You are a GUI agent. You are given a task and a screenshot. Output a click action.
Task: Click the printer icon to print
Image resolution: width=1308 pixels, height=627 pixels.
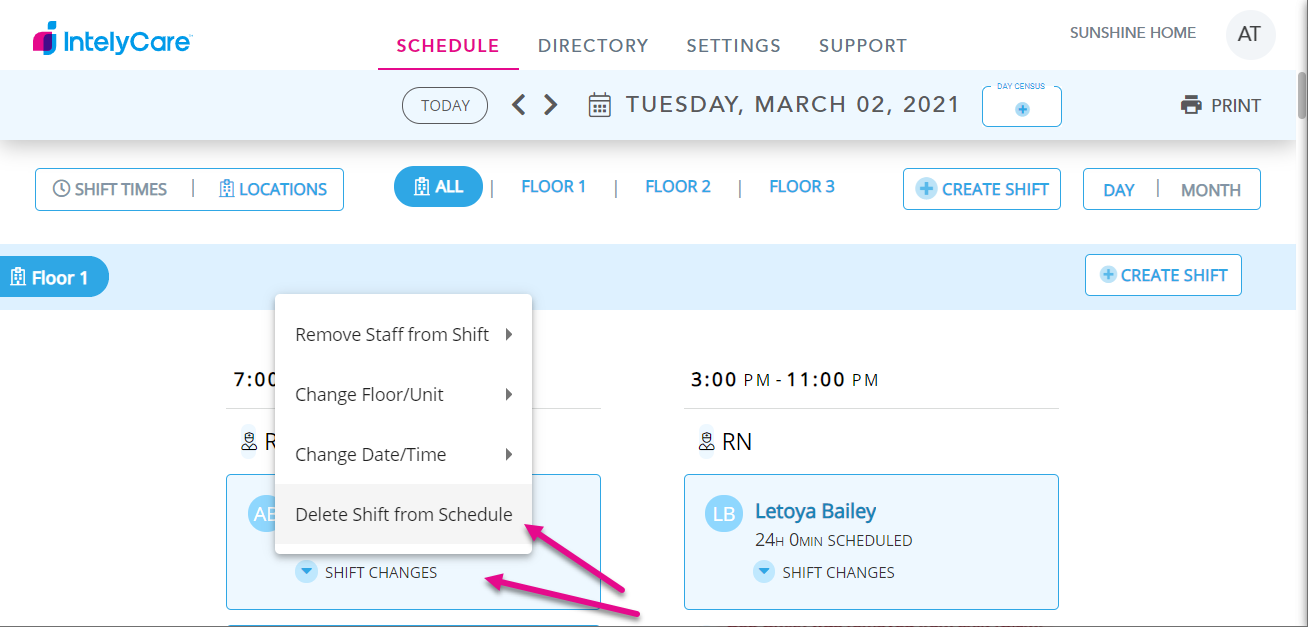point(1191,105)
